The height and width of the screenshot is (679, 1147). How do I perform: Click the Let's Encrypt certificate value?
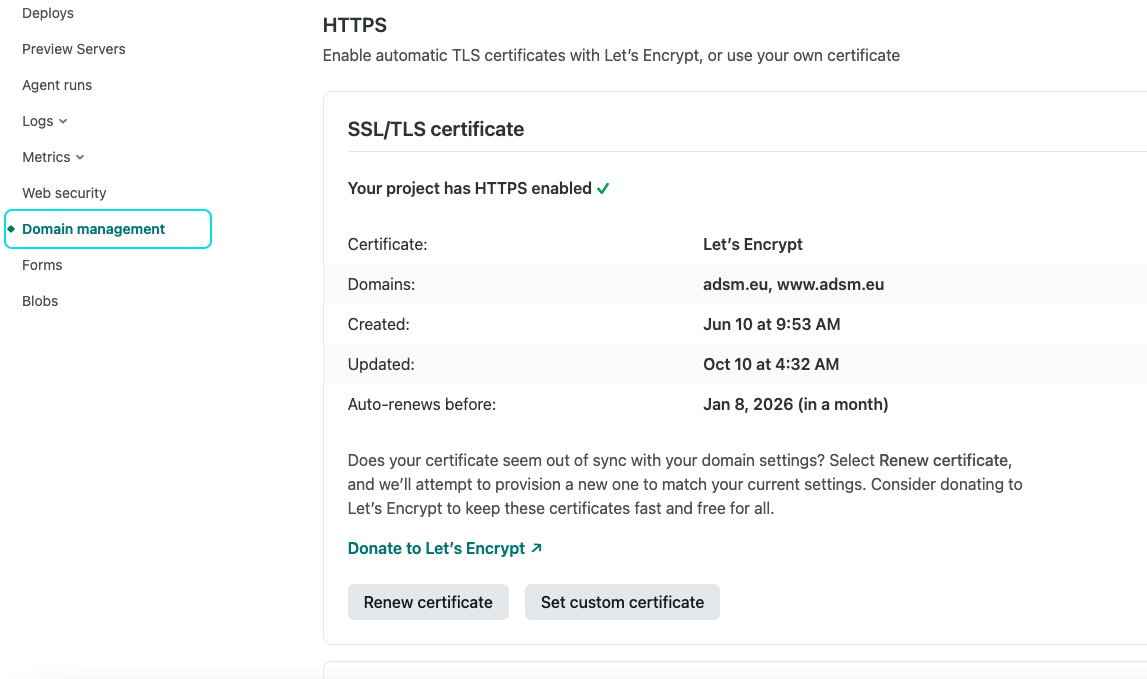[752, 244]
